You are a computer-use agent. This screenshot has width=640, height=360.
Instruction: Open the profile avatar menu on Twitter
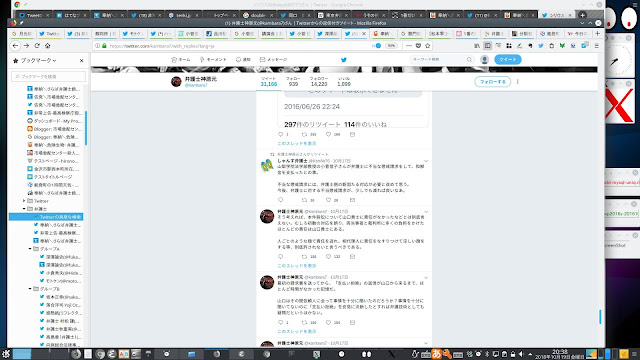pyautogui.click(x=484, y=60)
